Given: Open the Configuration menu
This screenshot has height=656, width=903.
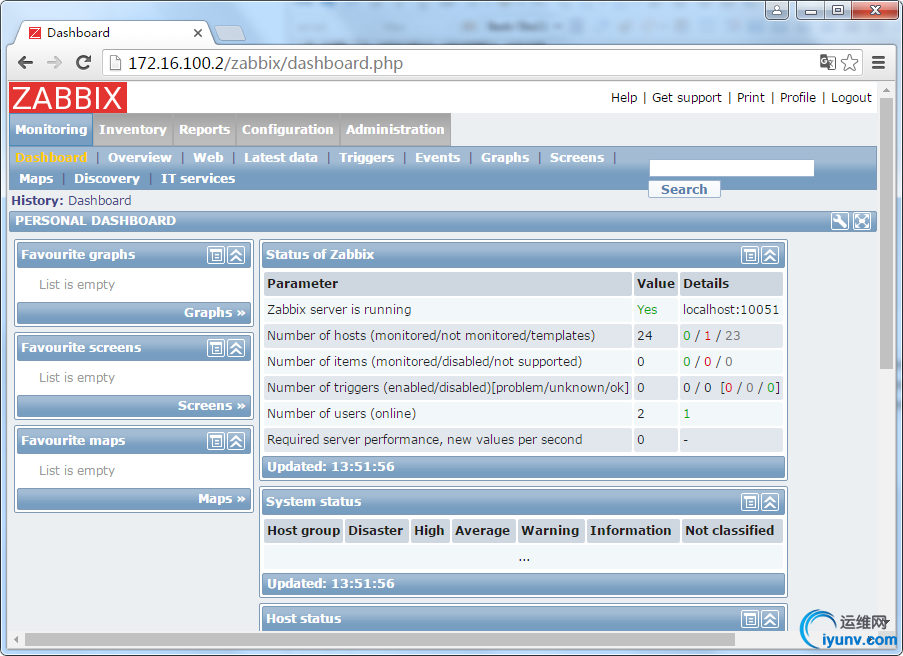Looking at the screenshot, I should [x=287, y=130].
